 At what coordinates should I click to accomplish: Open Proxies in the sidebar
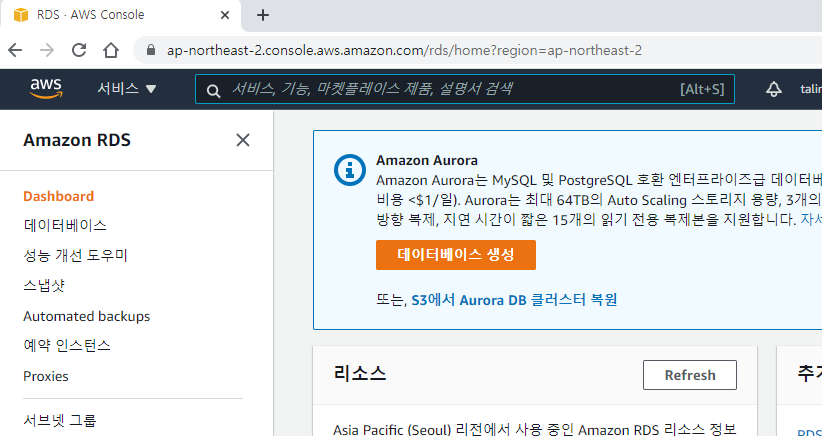click(x=46, y=376)
